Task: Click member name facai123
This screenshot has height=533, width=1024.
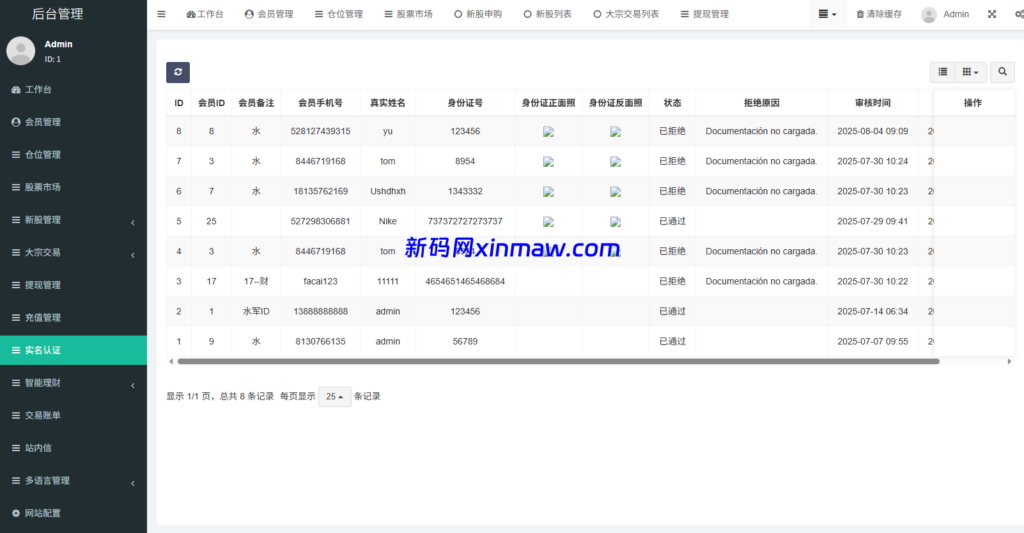Action: (x=320, y=282)
